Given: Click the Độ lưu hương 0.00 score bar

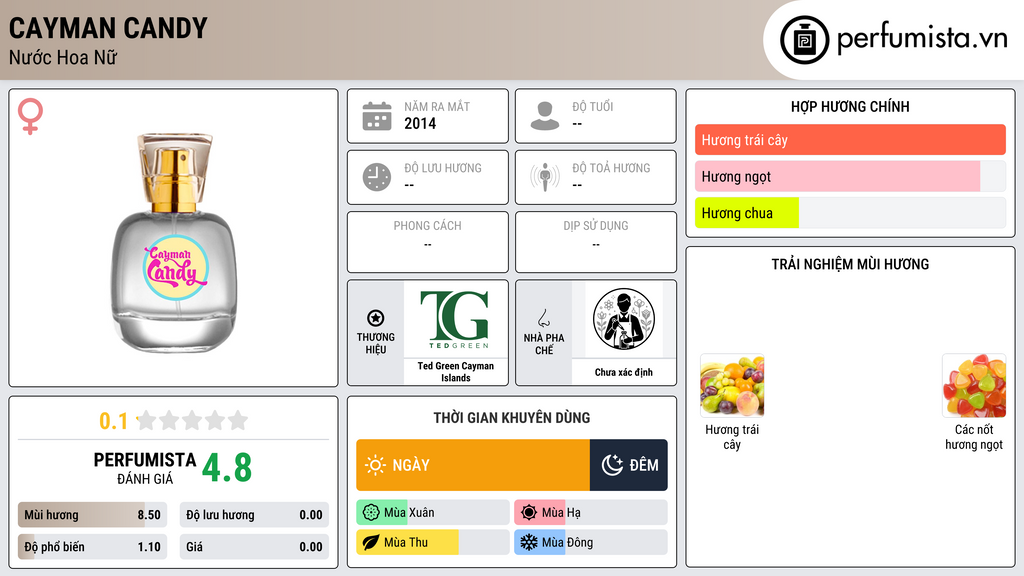Looking at the screenshot, I should click(254, 515).
